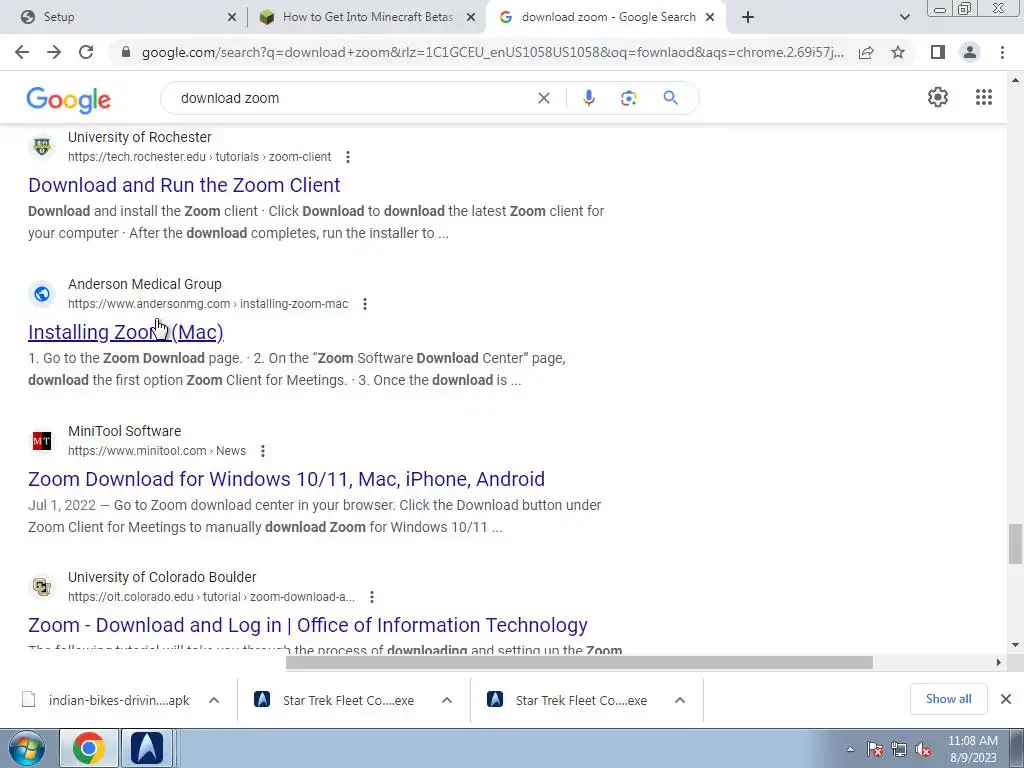Expand options for first Star Trek Fleet download

coord(447,700)
